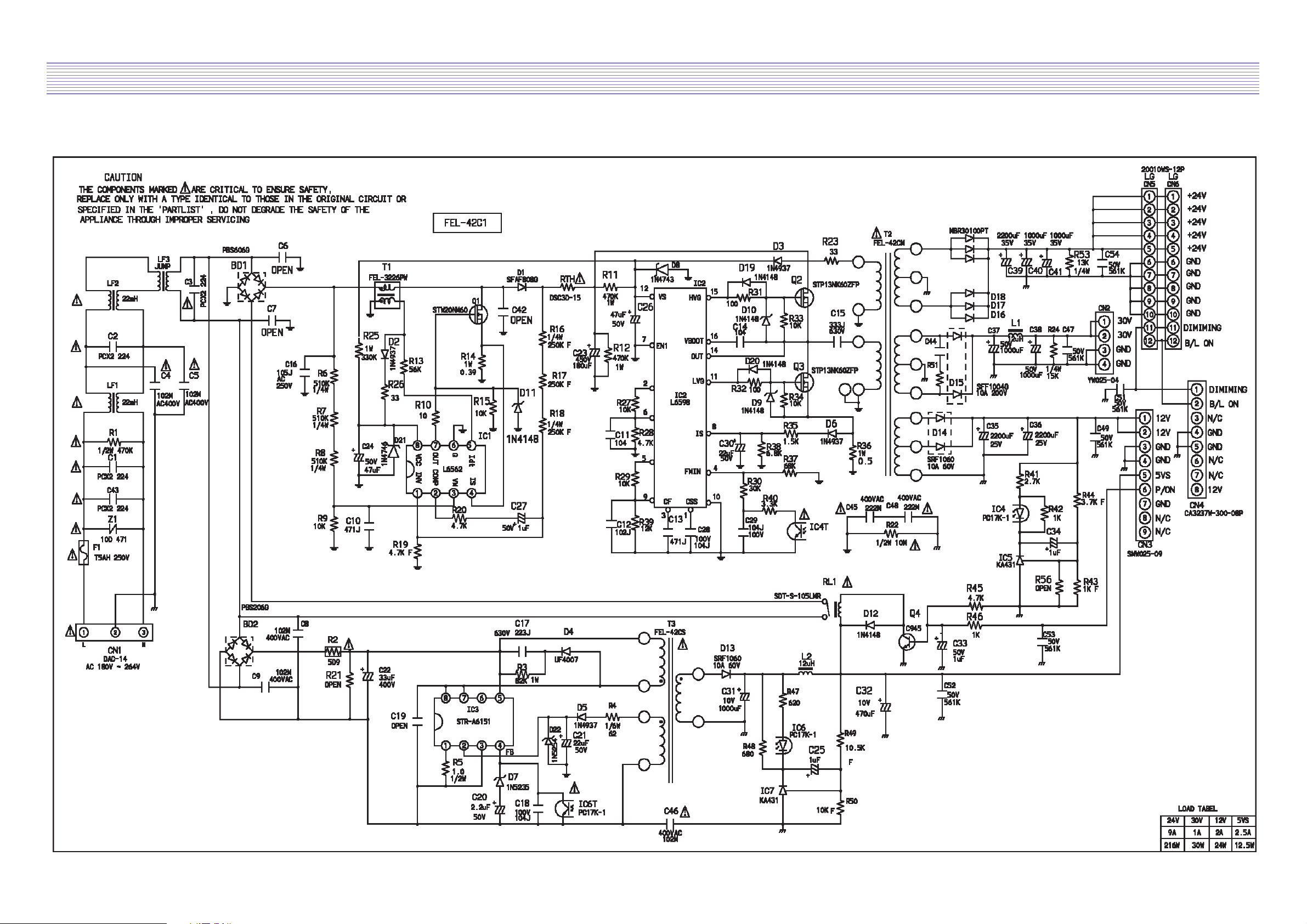Click the D13 SRF1060 diode symbol
The height and width of the screenshot is (924, 1307).
[726, 673]
